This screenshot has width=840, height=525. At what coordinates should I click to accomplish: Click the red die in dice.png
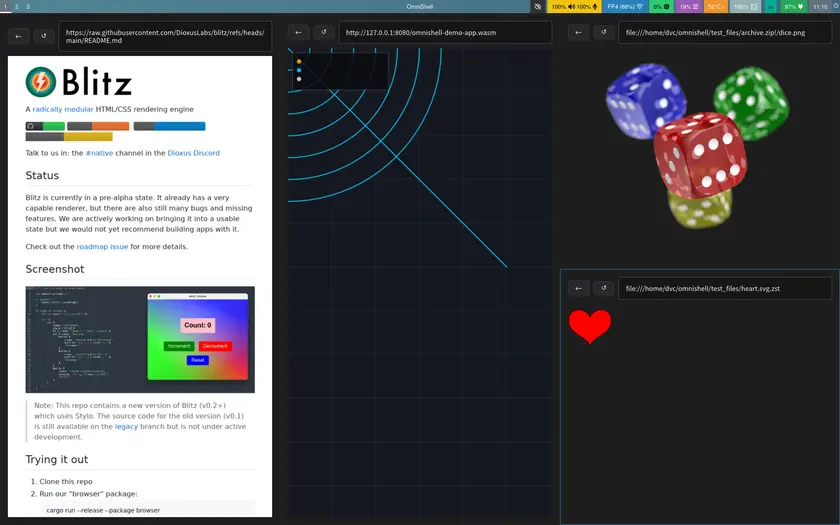pos(700,155)
